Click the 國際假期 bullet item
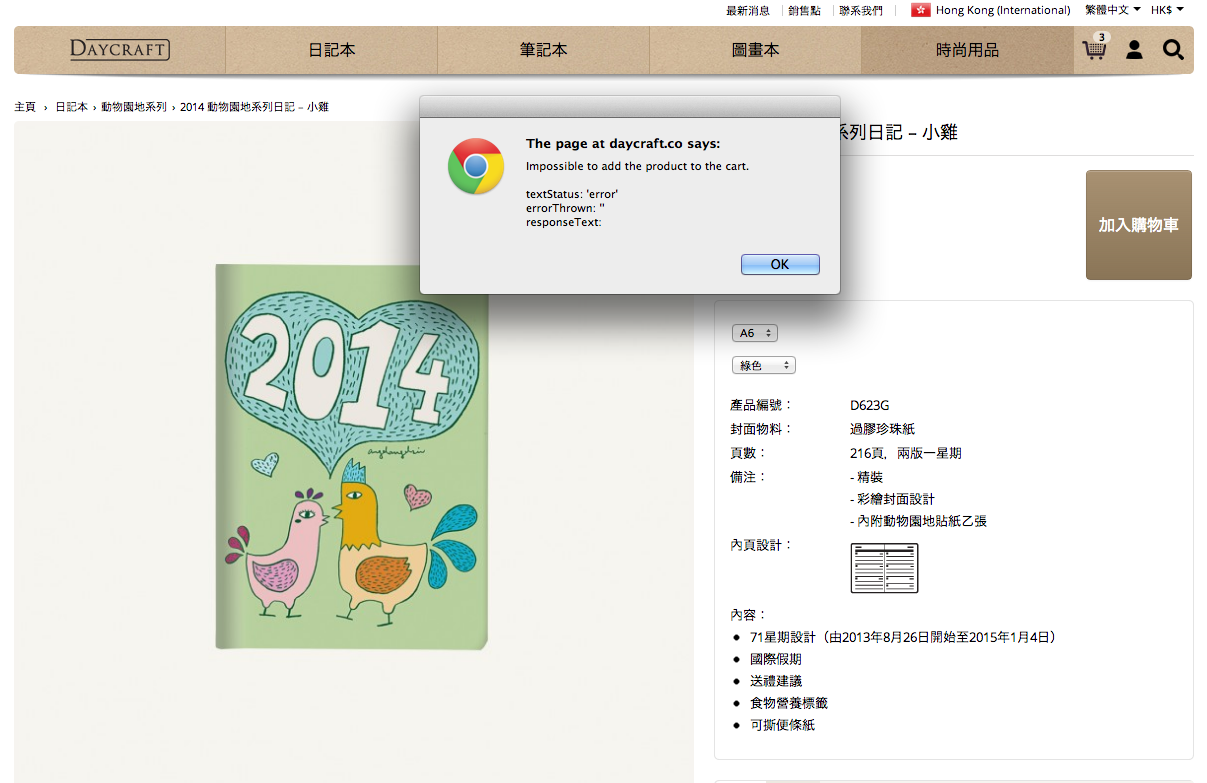 (776, 659)
